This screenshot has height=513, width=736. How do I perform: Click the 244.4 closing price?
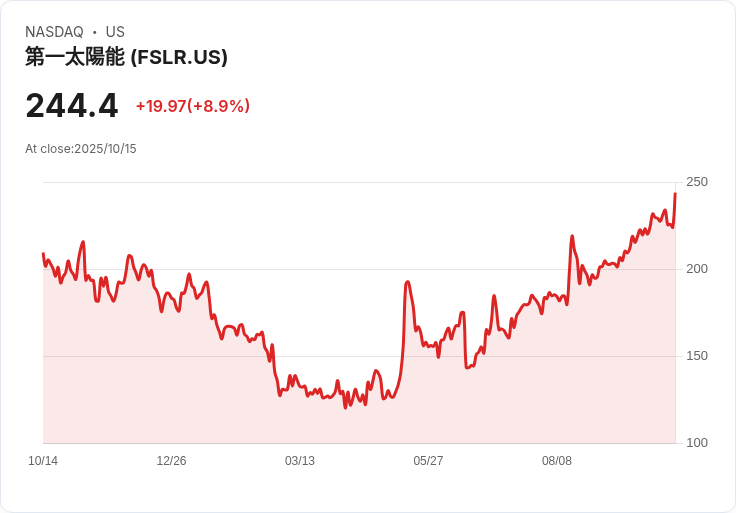coord(72,105)
